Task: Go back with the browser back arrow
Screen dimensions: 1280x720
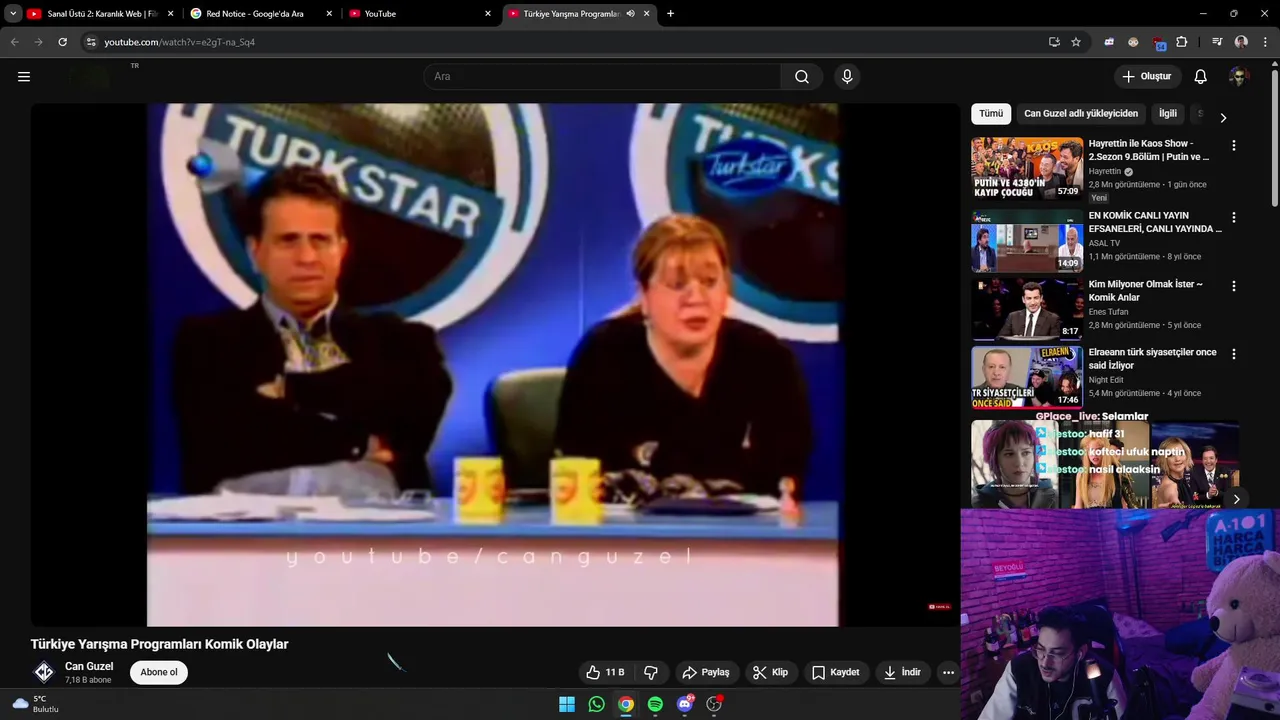Action: pyautogui.click(x=14, y=42)
